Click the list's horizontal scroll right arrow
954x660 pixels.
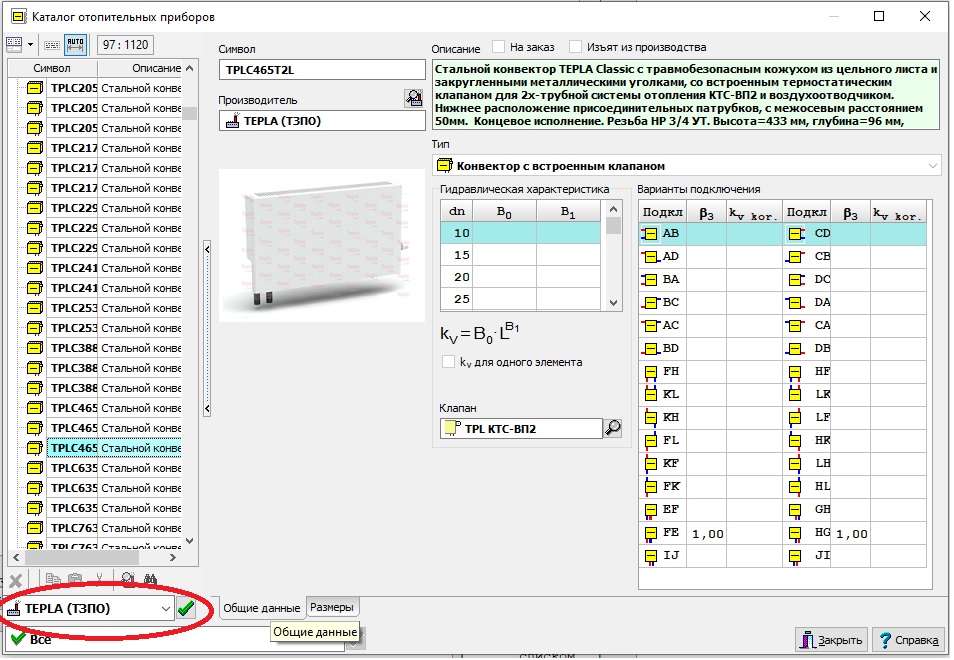[x=173, y=557]
